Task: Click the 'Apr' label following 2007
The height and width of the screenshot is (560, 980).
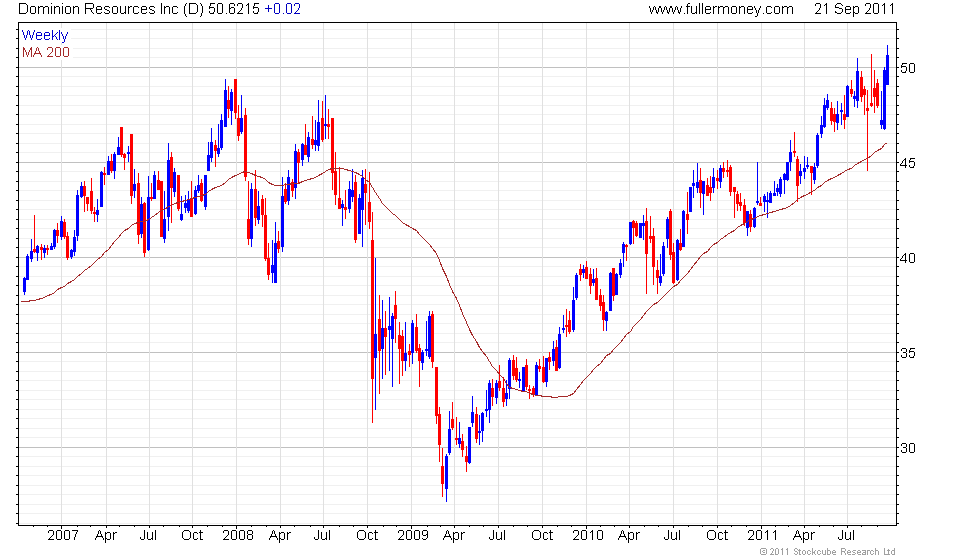Action: (x=106, y=536)
